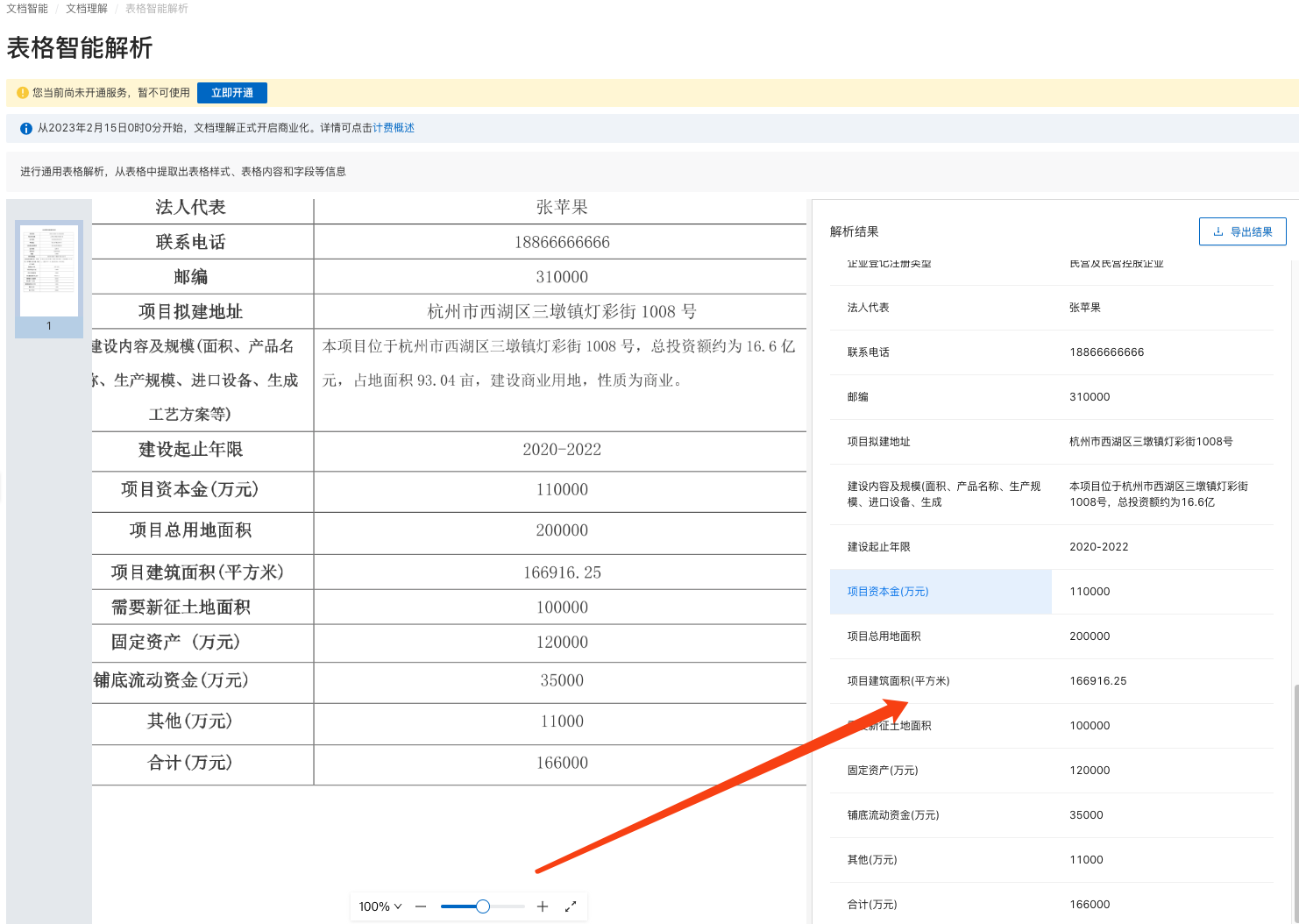
Task: Click 导出结果 export button
Action: point(1242,231)
